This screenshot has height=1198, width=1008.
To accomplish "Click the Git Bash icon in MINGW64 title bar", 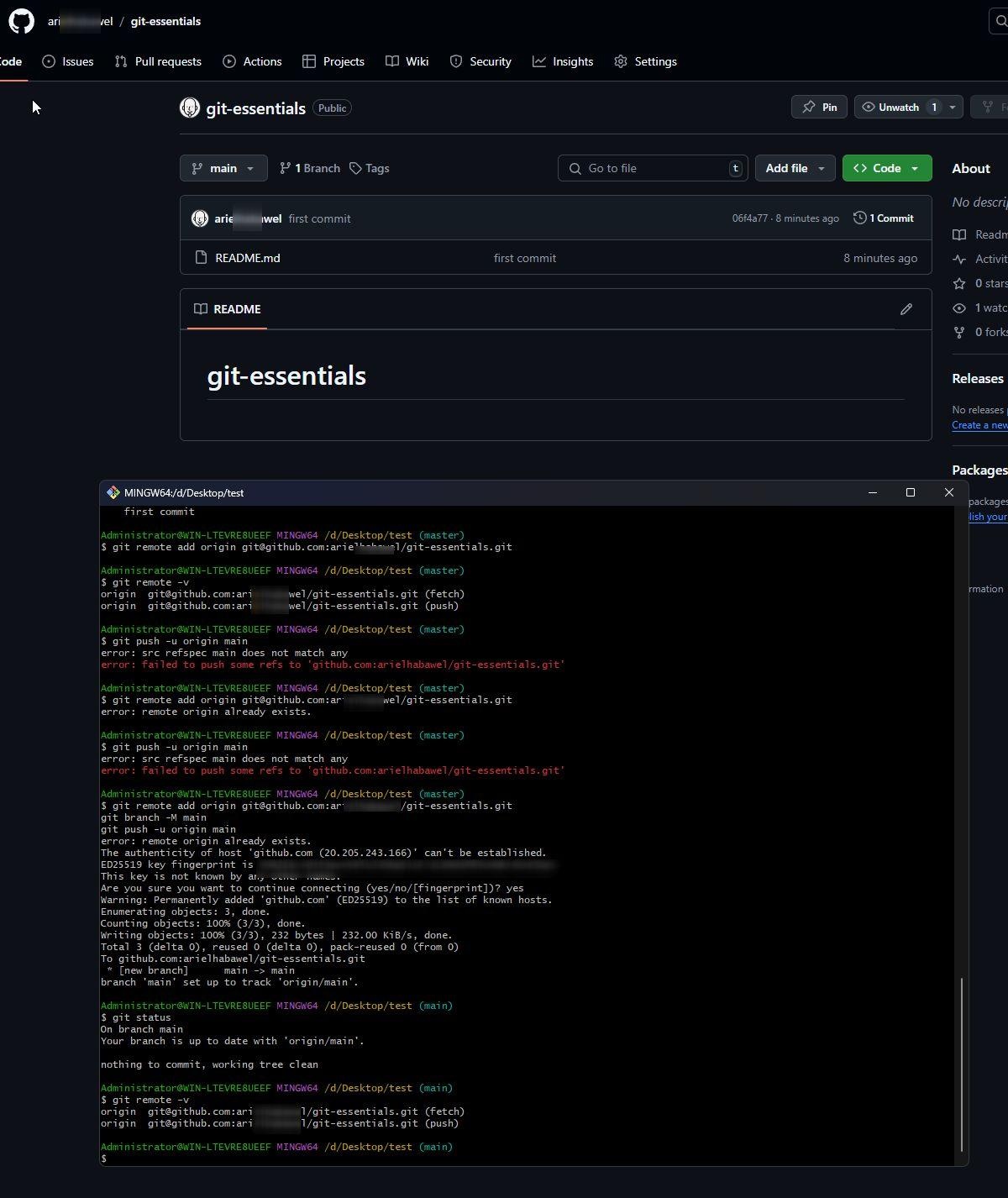I will [x=113, y=493].
